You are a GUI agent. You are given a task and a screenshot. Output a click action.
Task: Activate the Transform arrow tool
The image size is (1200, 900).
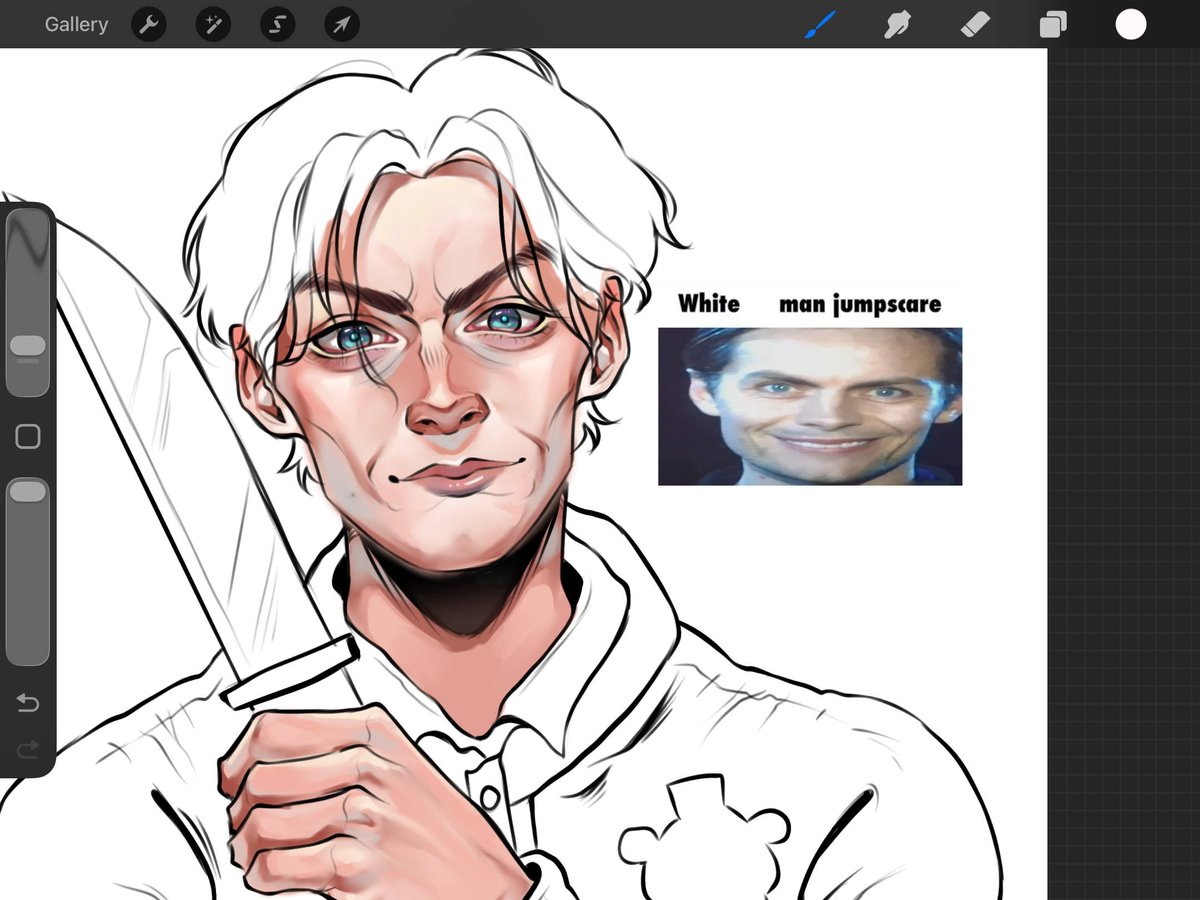[342, 25]
